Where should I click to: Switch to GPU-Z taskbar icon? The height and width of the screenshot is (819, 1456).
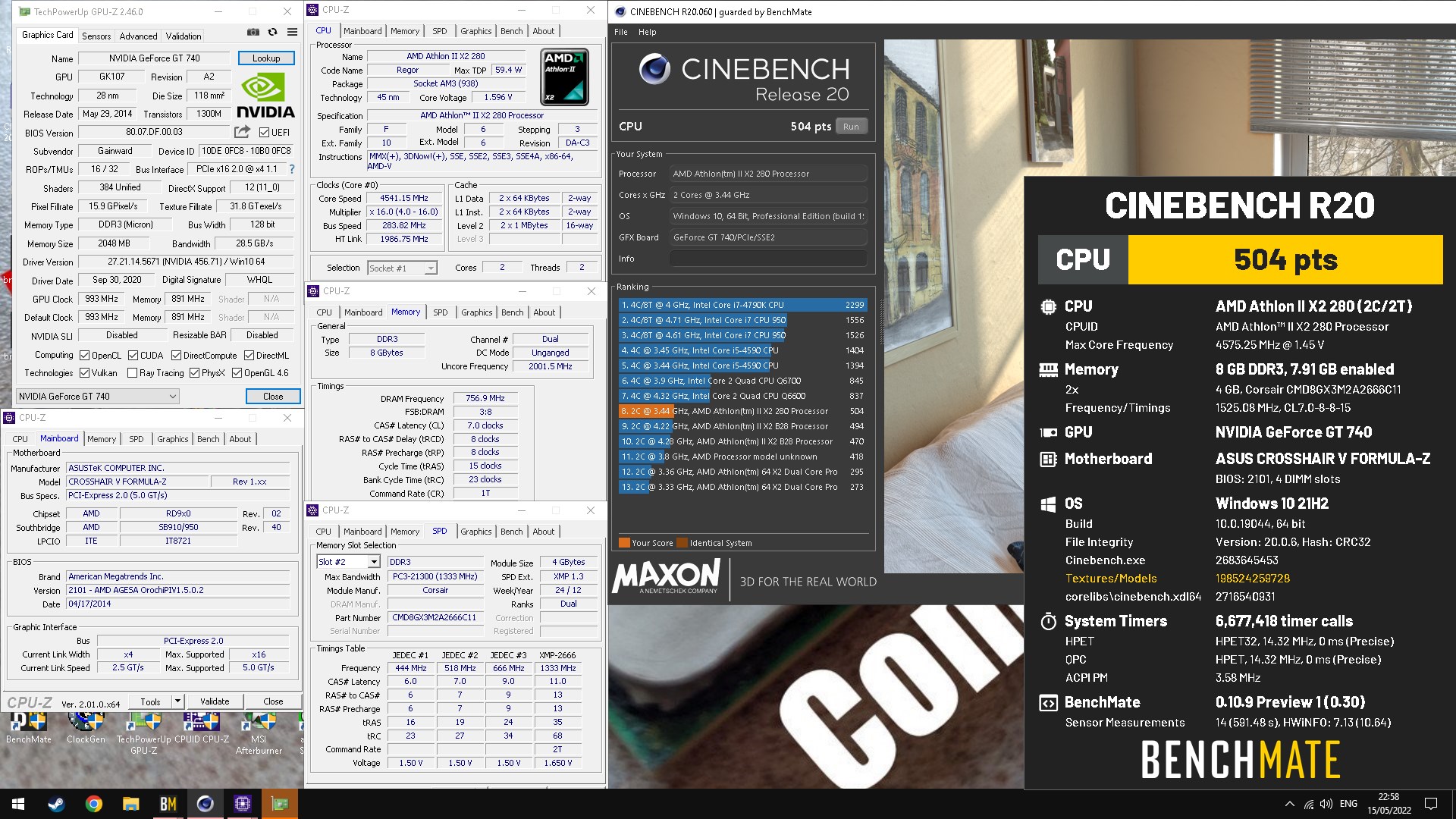click(x=280, y=804)
